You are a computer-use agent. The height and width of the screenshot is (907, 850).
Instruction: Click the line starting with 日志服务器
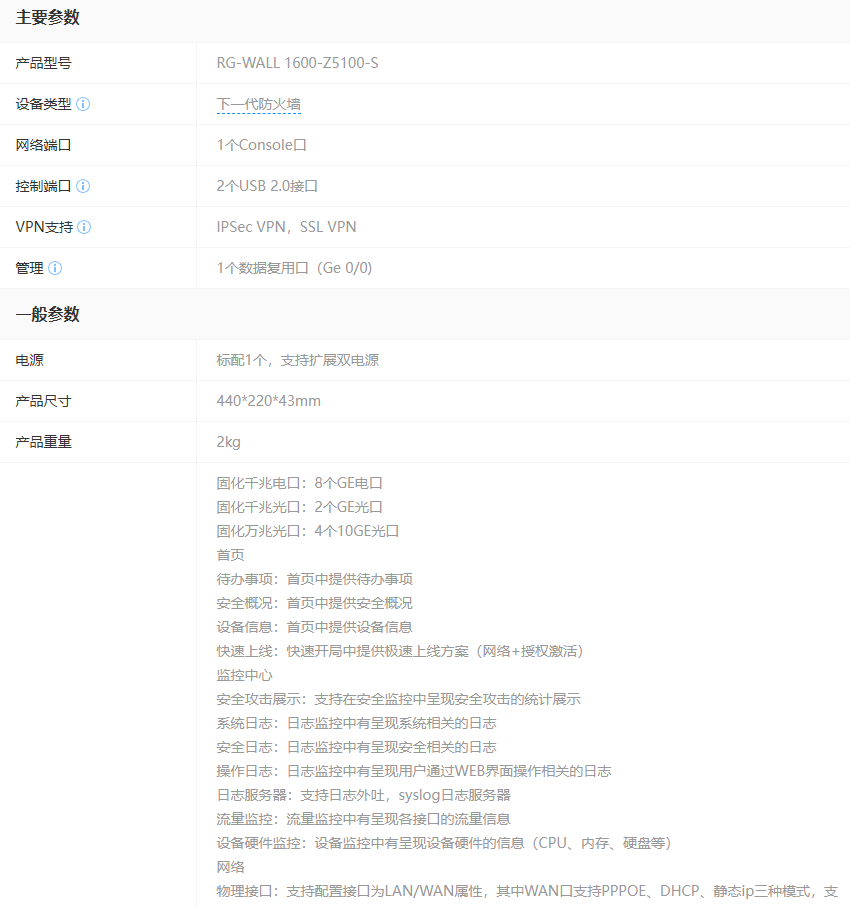(363, 795)
